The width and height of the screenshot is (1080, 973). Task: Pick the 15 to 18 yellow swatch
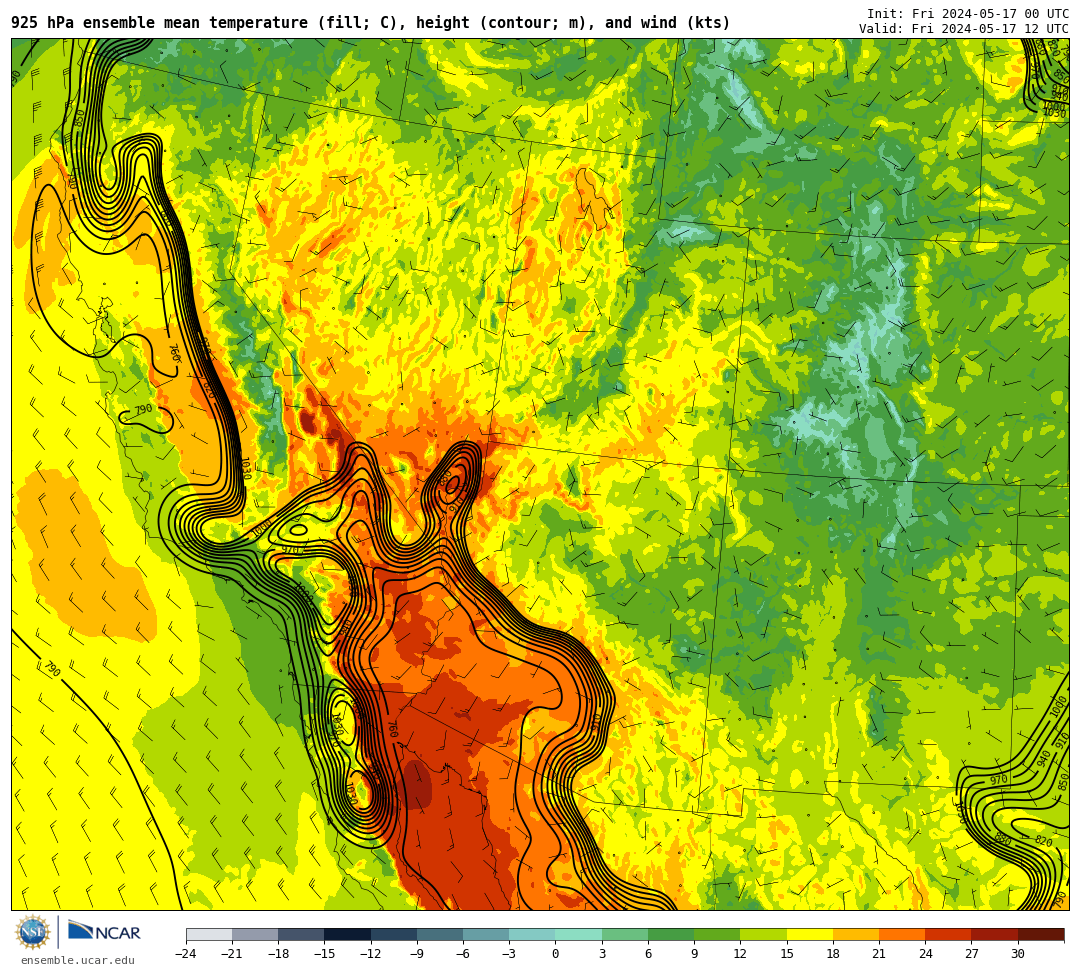click(809, 934)
